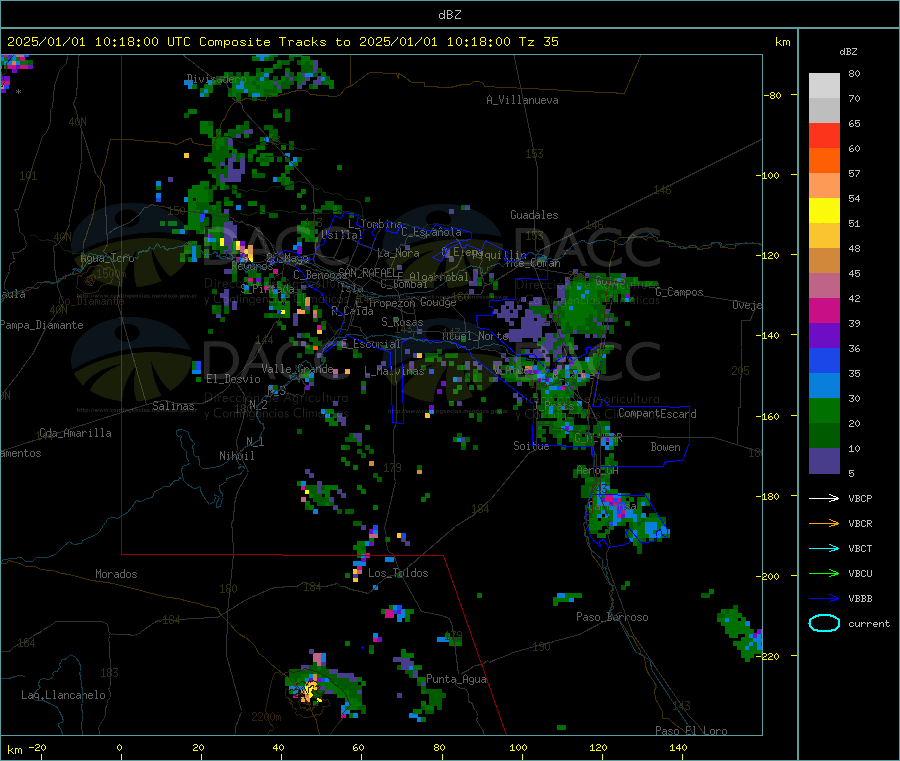Click the blue VBBB arrow legend icon
900x761 pixels.
824,598
